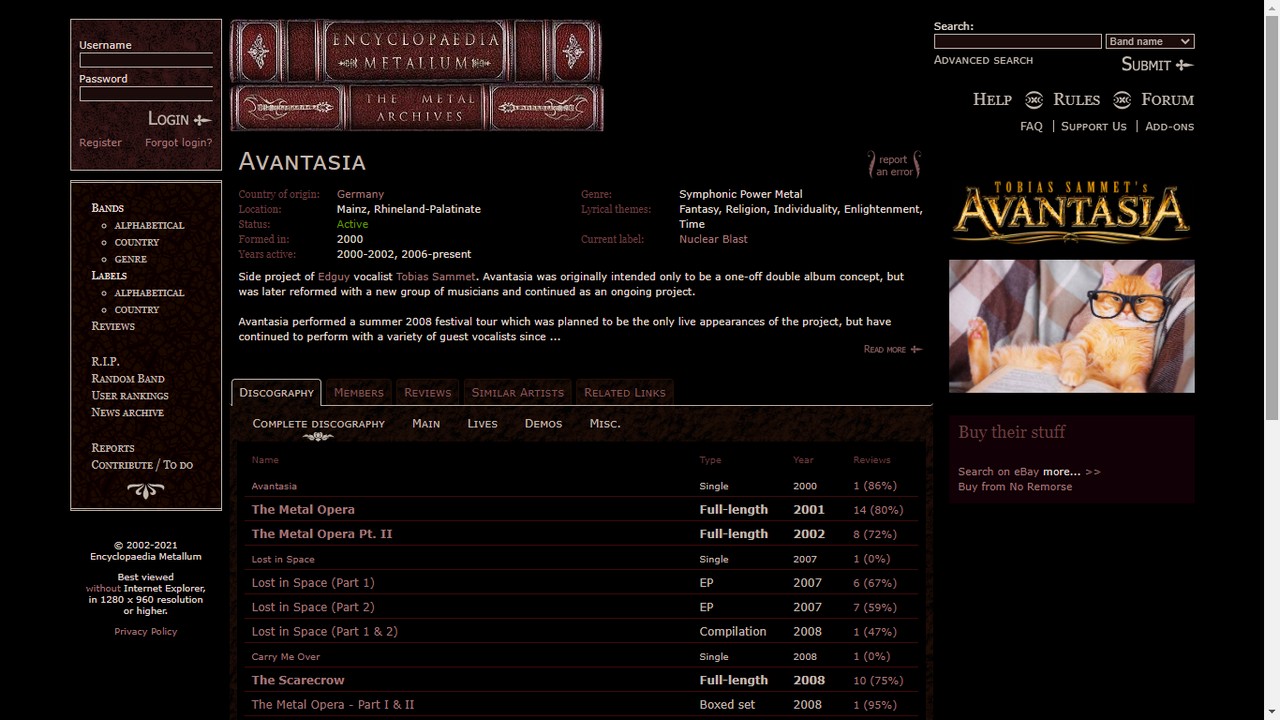Open the R.I.P. sidebar link
The height and width of the screenshot is (720, 1280).
coord(105,361)
